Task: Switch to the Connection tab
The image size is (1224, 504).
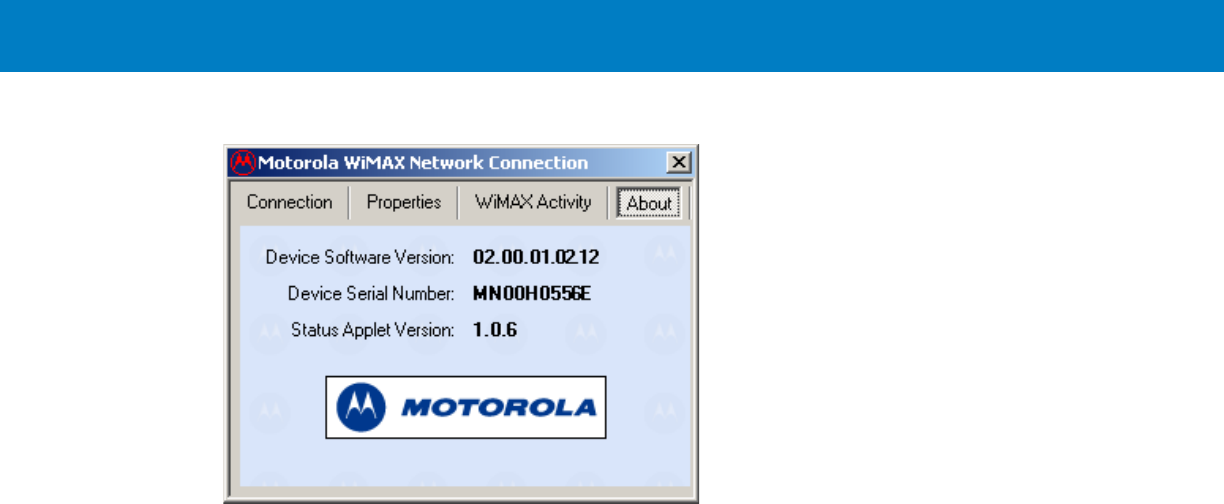Action: [289, 202]
